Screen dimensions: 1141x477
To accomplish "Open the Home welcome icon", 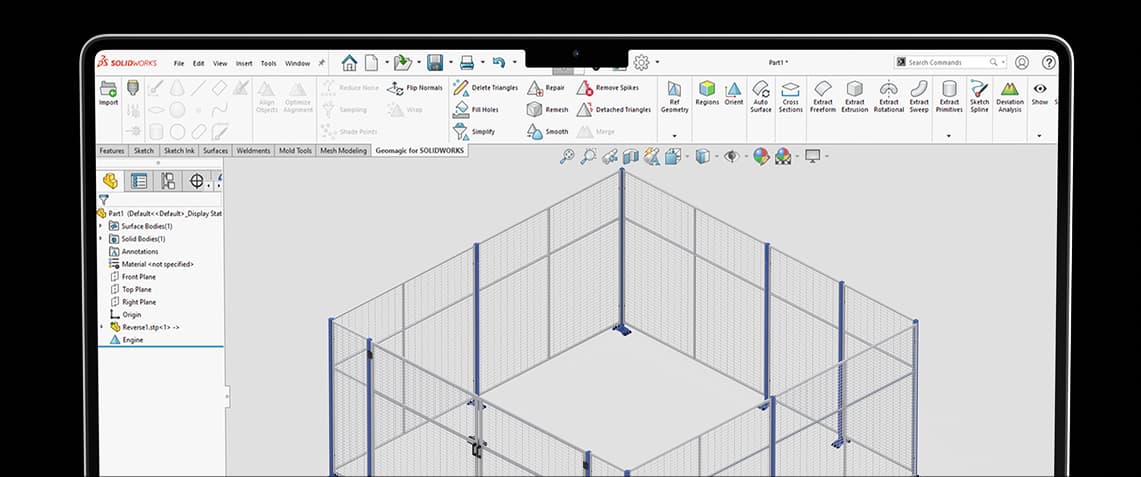I will (349, 63).
